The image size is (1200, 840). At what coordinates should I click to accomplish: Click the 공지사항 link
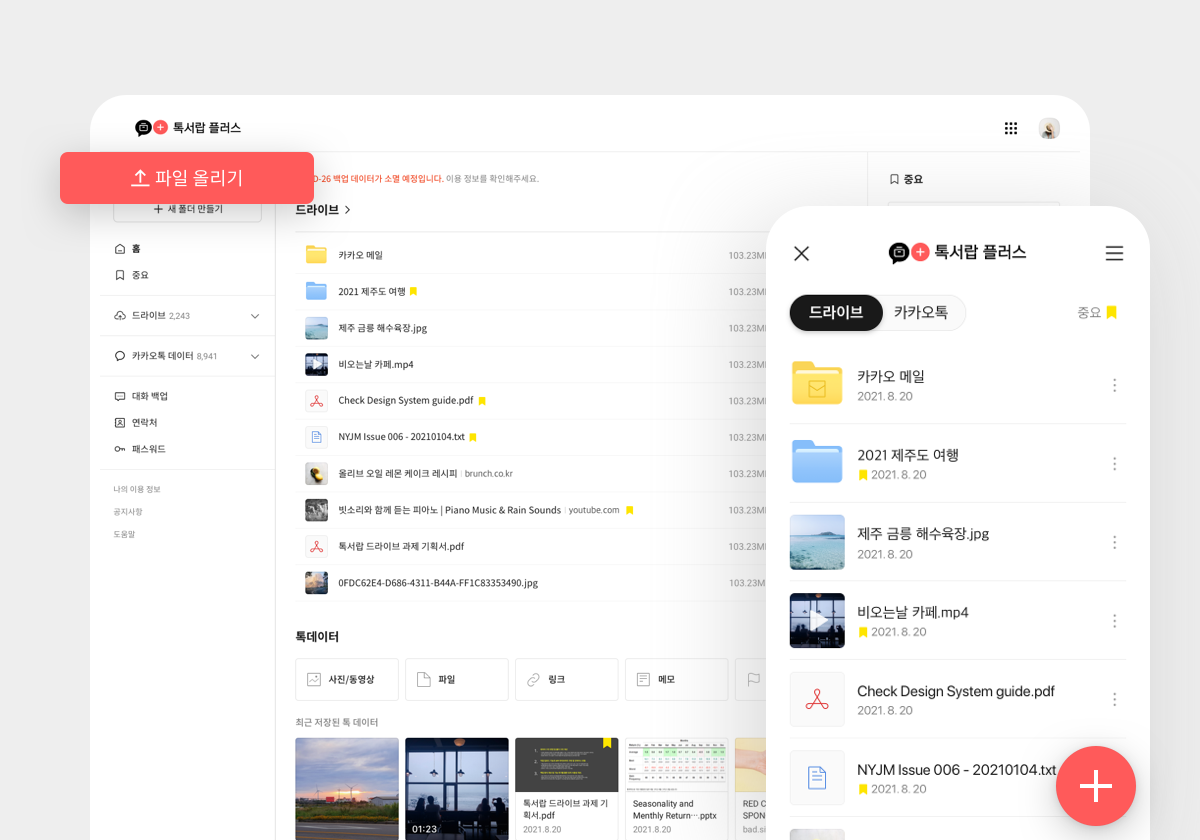tap(128, 512)
